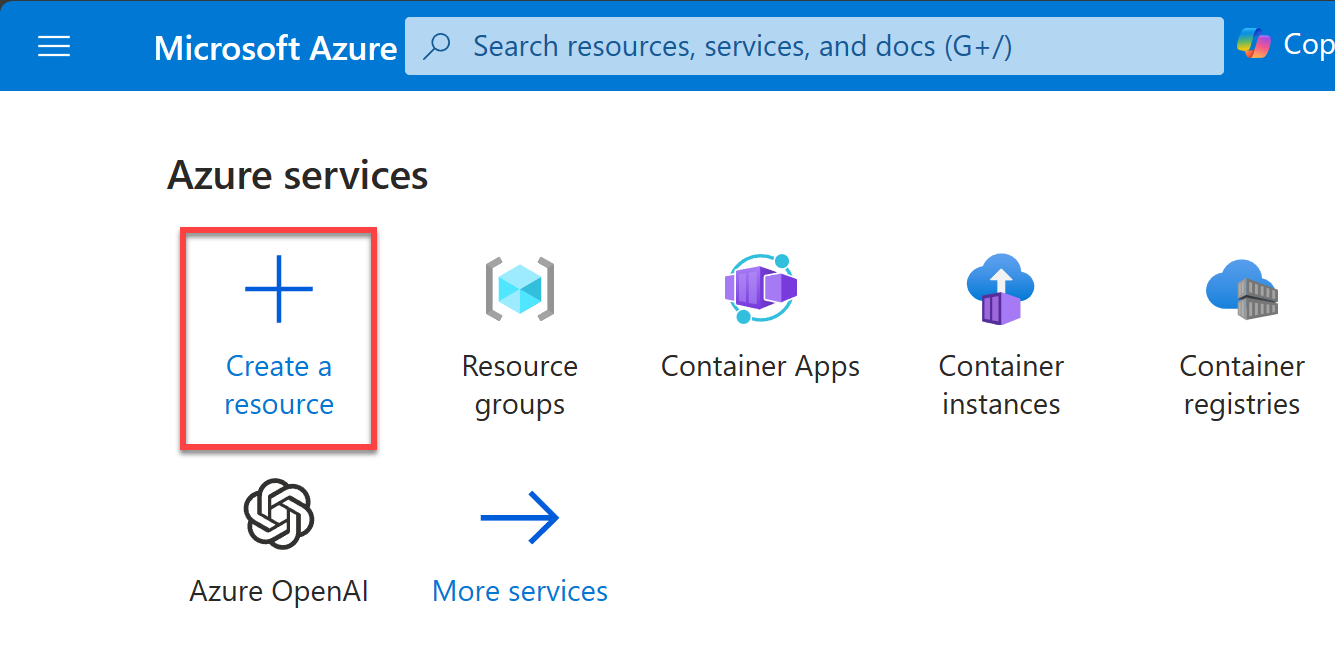The image size is (1335, 670).
Task: Click the Container registries icon
Action: tap(1241, 289)
